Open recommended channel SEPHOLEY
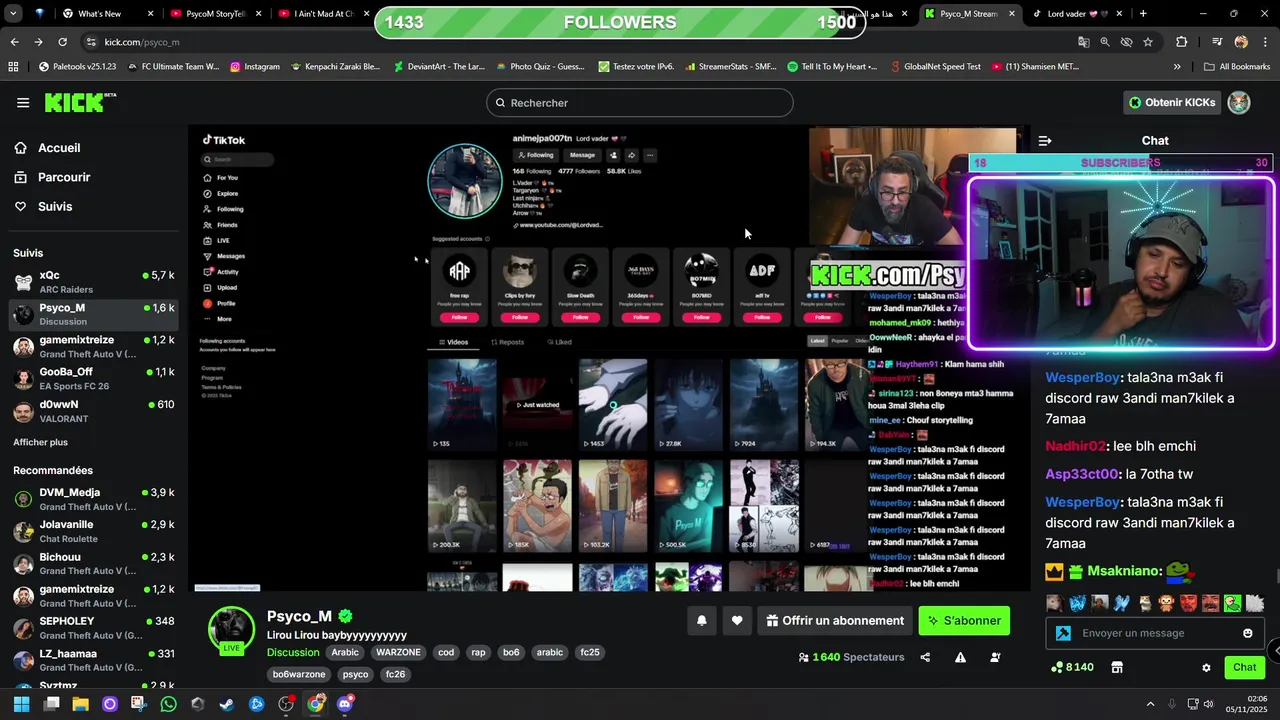 [93, 628]
